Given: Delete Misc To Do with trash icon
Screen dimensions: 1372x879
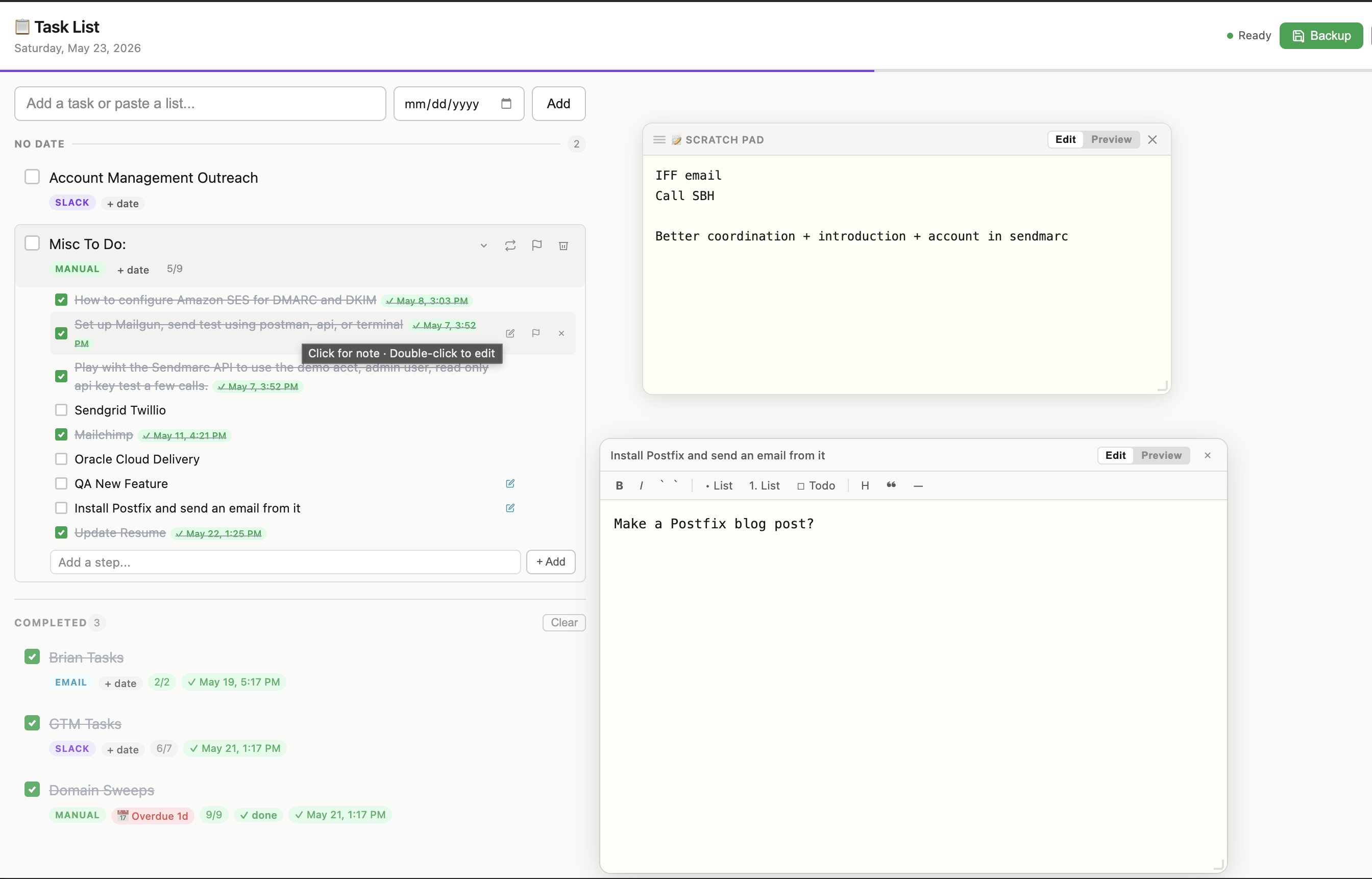Looking at the screenshot, I should 563,246.
